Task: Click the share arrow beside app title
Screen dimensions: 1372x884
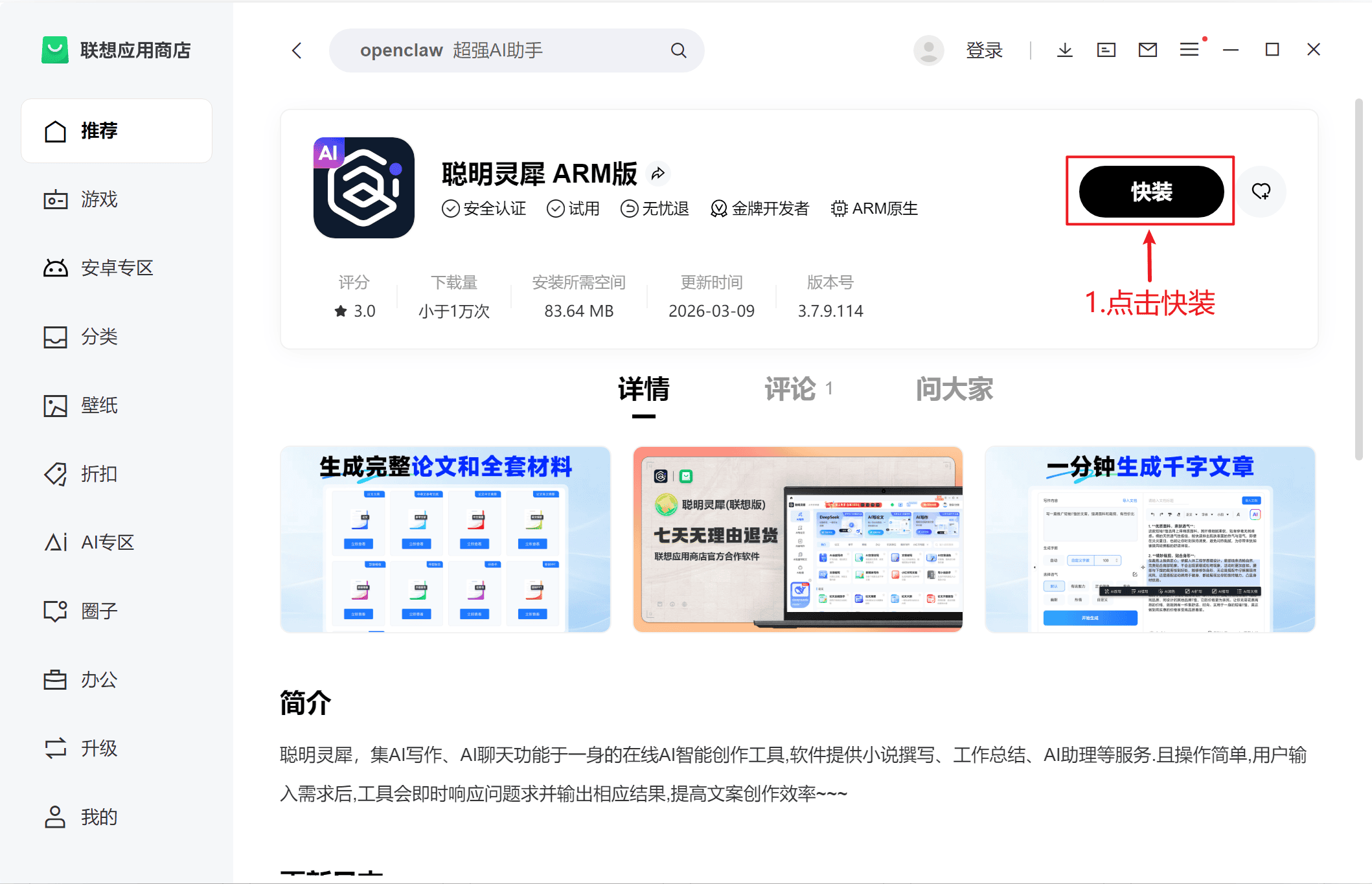Action: (x=657, y=173)
